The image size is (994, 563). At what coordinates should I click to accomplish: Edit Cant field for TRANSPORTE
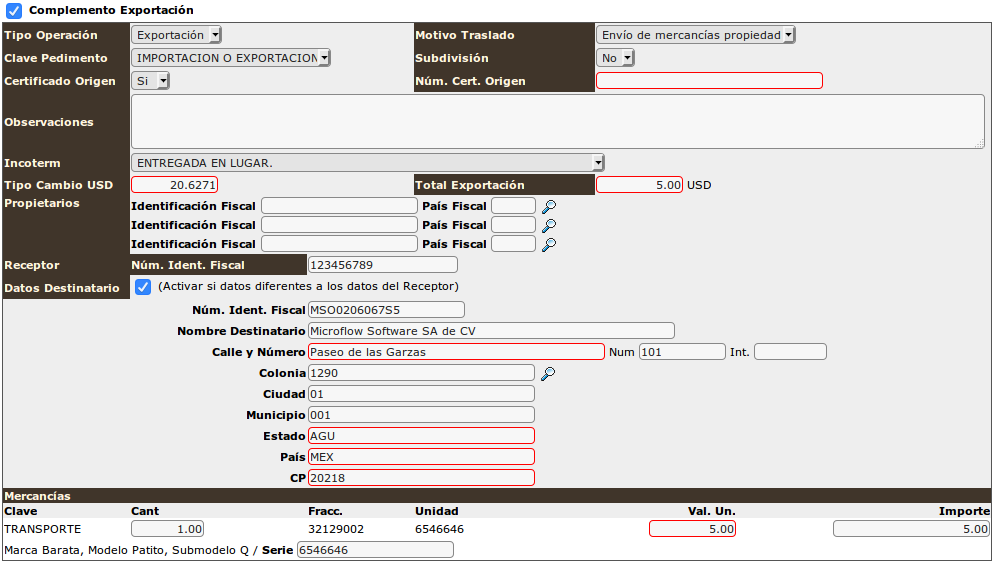pyautogui.click(x=167, y=529)
